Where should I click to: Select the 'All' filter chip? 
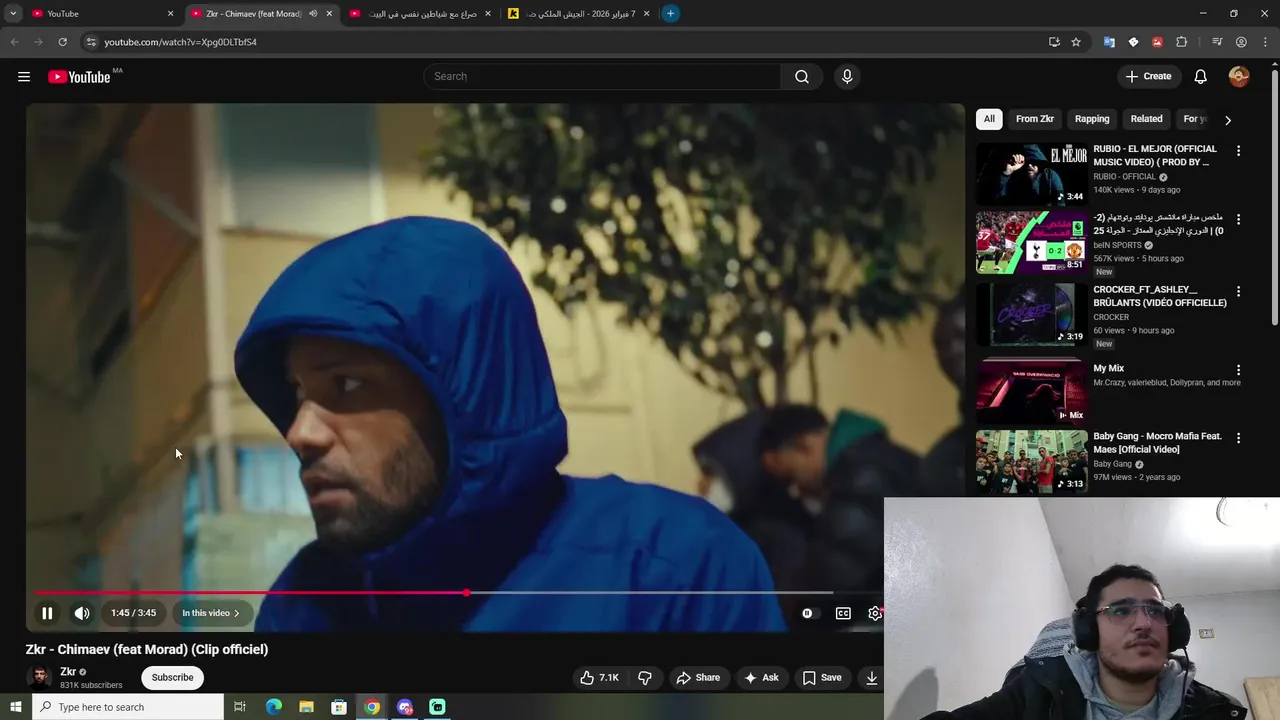[x=989, y=119]
